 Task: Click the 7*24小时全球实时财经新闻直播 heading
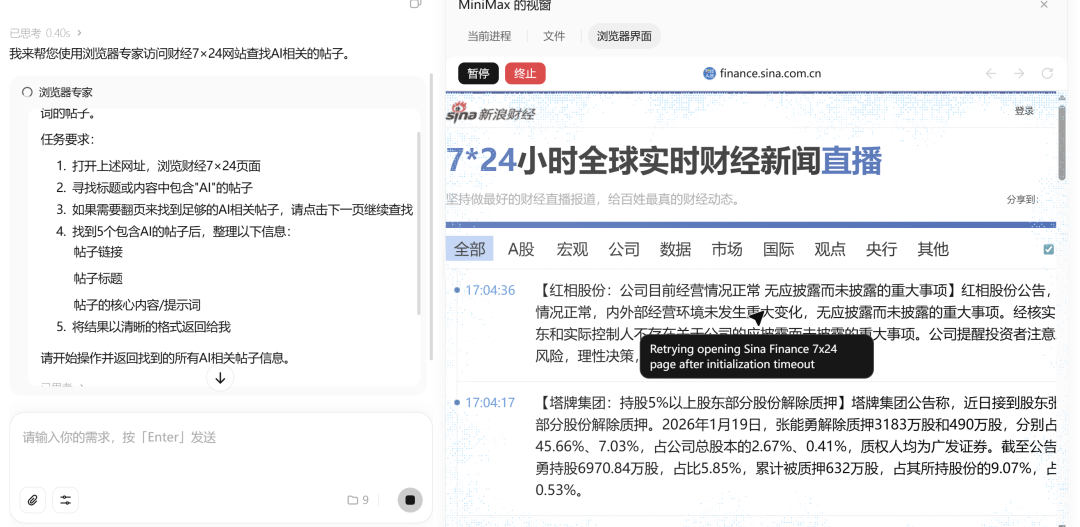coord(664,161)
